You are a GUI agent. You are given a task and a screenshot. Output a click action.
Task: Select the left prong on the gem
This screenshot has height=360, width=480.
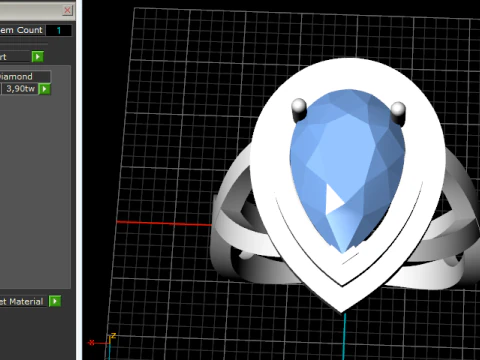coord(299,110)
